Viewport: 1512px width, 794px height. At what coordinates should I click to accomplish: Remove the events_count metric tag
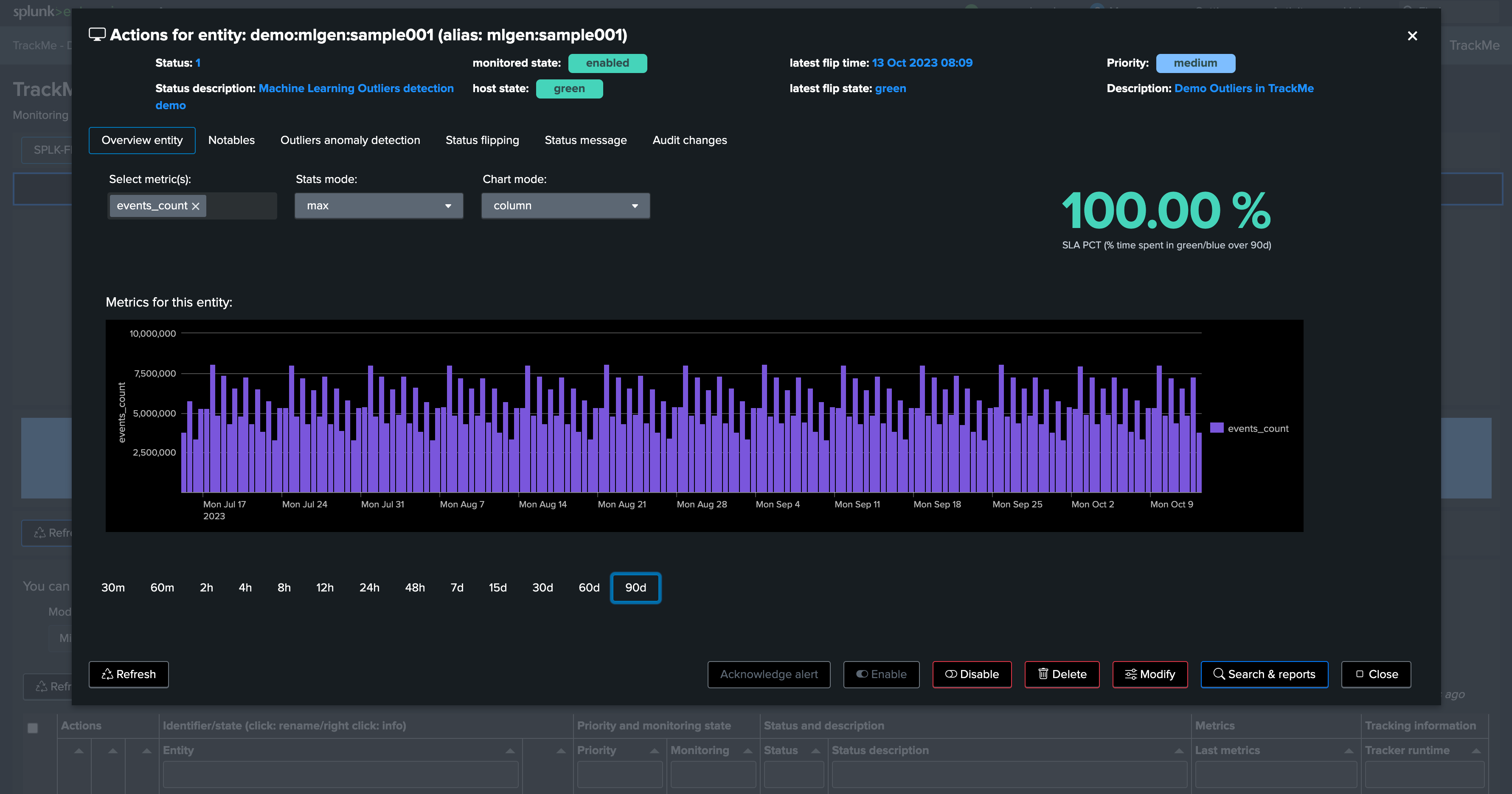(x=195, y=206)
